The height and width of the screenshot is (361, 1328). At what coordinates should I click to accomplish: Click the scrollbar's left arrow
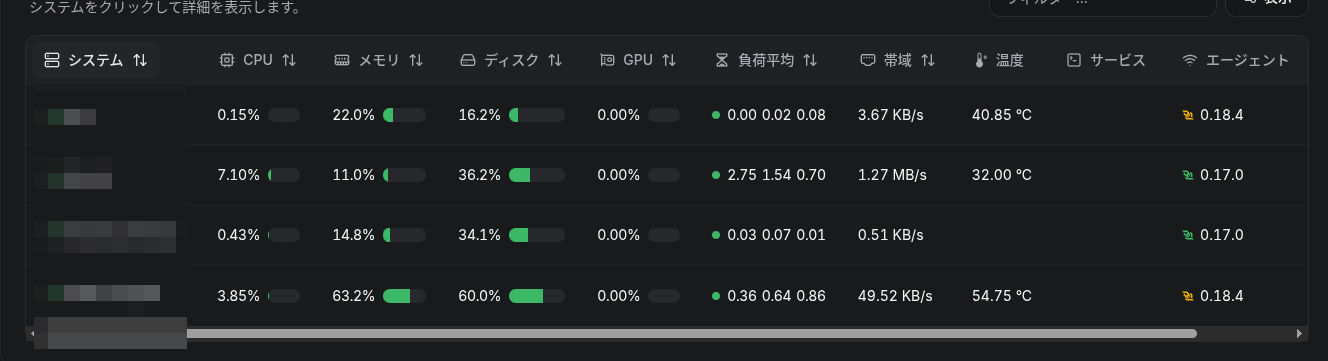click(33, 333)
